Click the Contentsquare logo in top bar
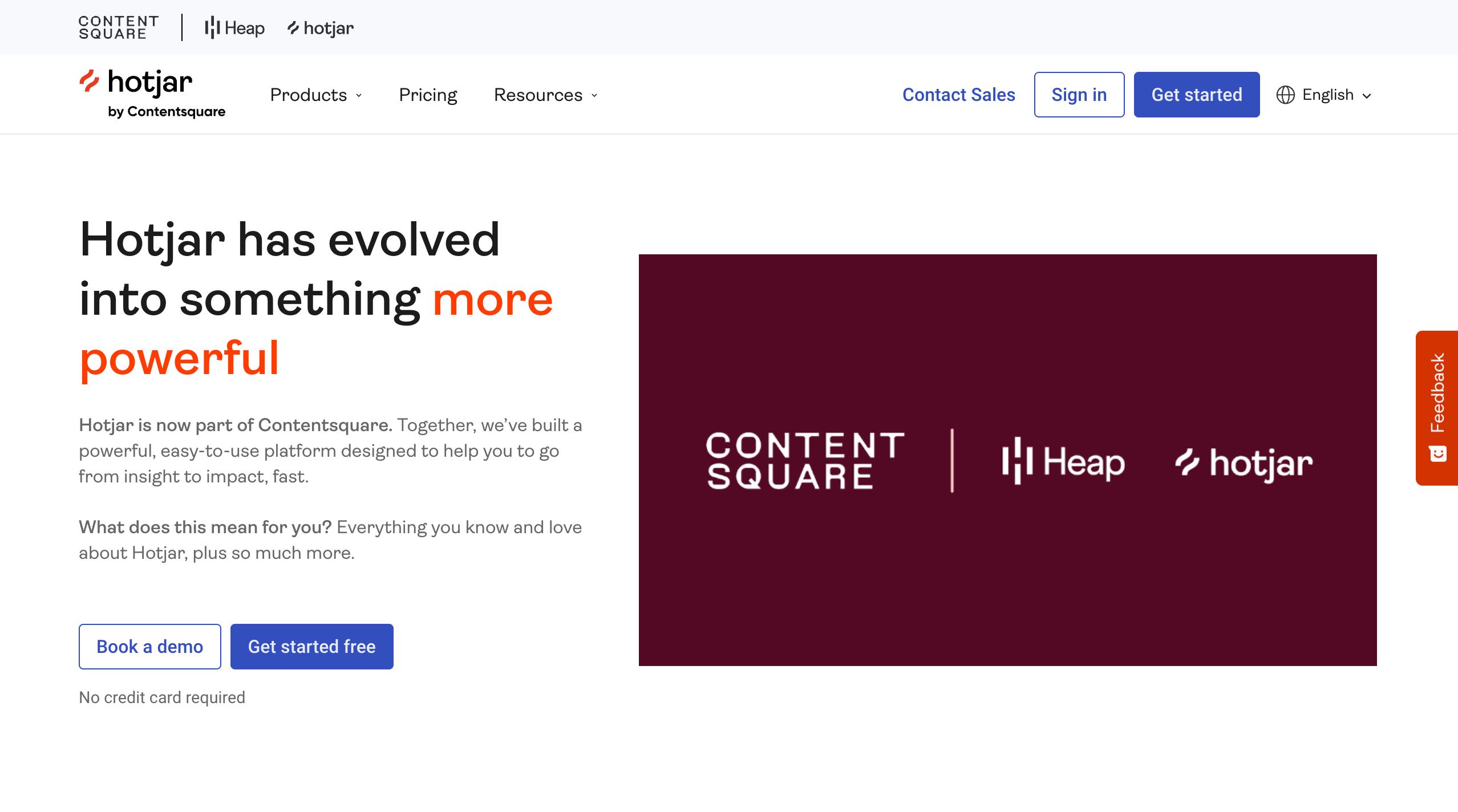The width and height of the screenshot is (1458, 812). [x=118, y=27]
